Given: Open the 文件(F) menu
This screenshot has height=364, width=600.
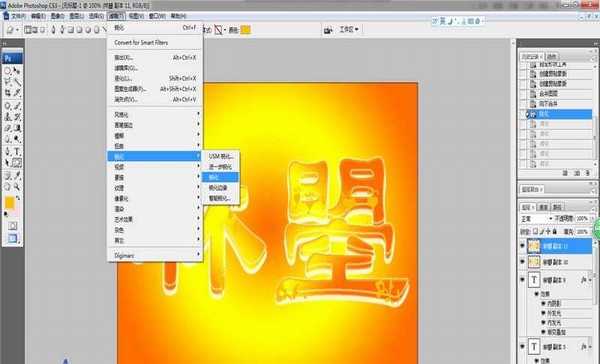Looking at the screenshot, I should pyautogui.click(x=18, y=16).
